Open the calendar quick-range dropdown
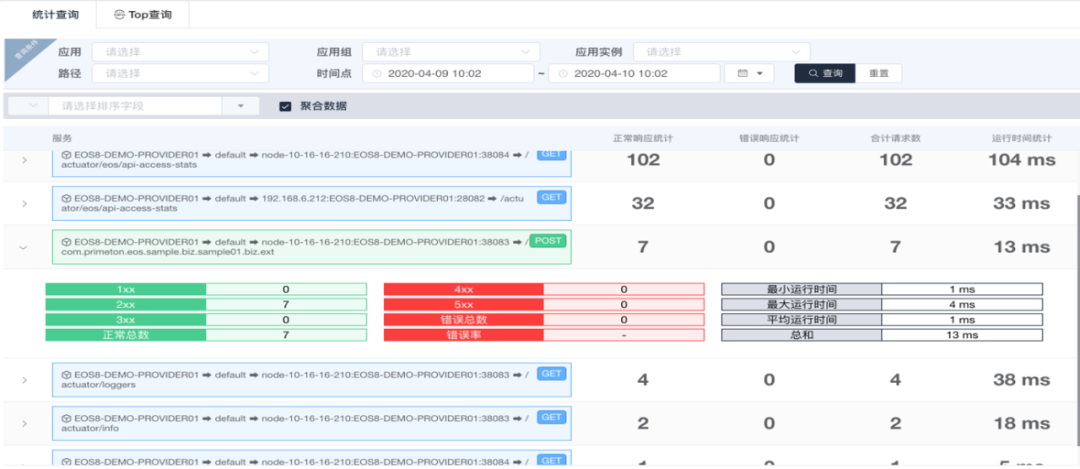This screenshot has width=1080, height=469. click(749, 73)
